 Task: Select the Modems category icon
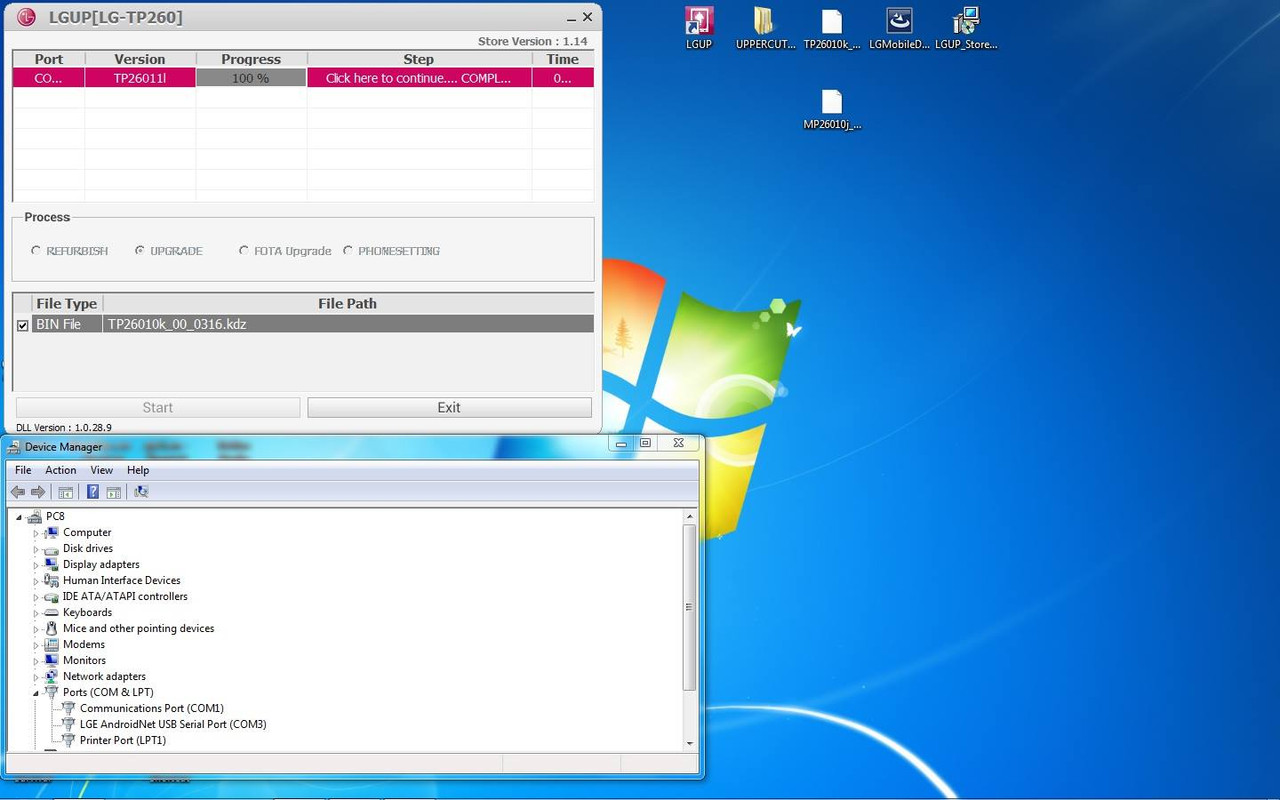52,644
